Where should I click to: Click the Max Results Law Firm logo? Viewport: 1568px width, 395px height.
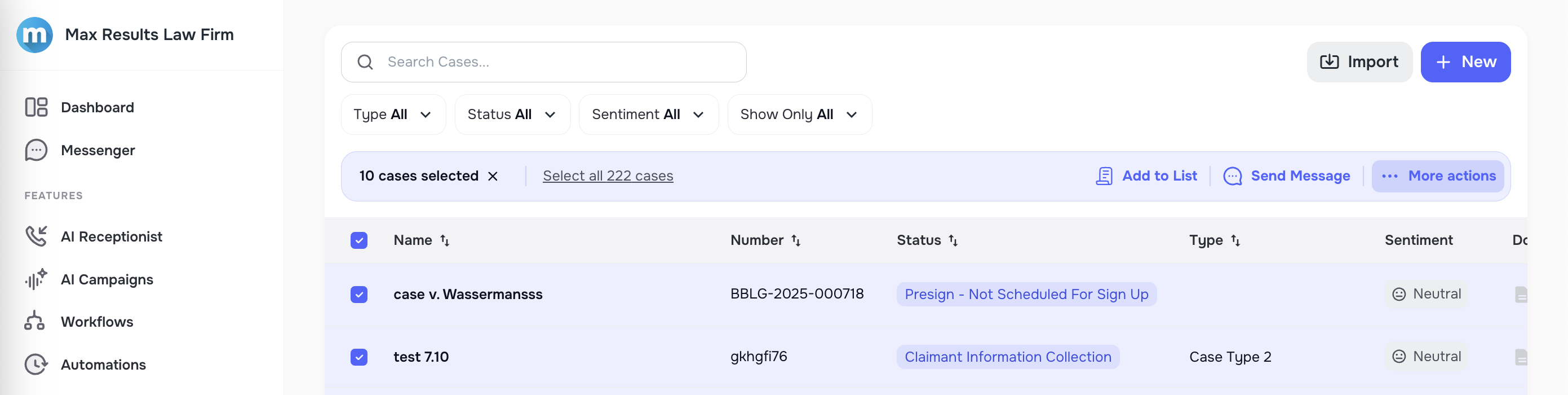35,35
